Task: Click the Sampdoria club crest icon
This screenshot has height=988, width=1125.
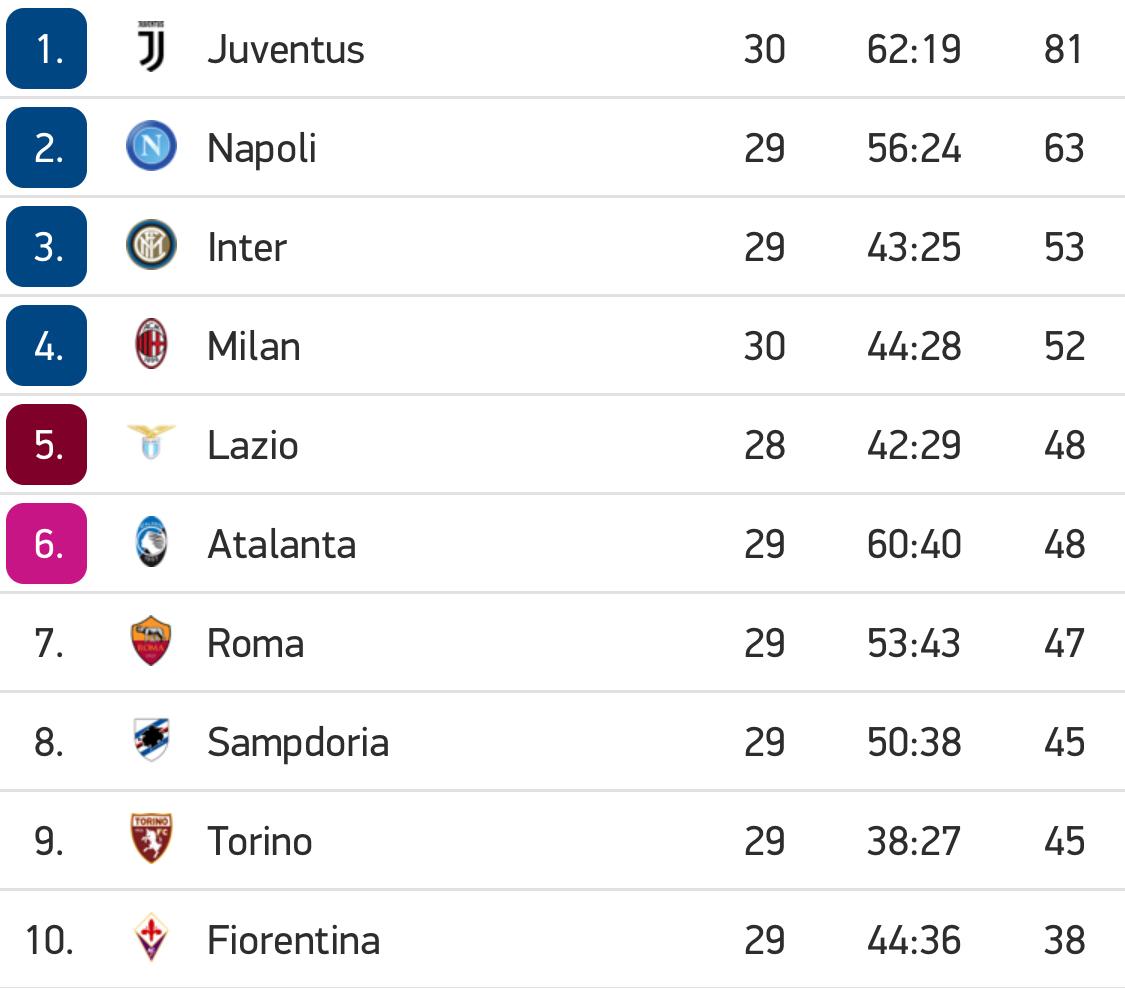Action: tap(152, 741)
